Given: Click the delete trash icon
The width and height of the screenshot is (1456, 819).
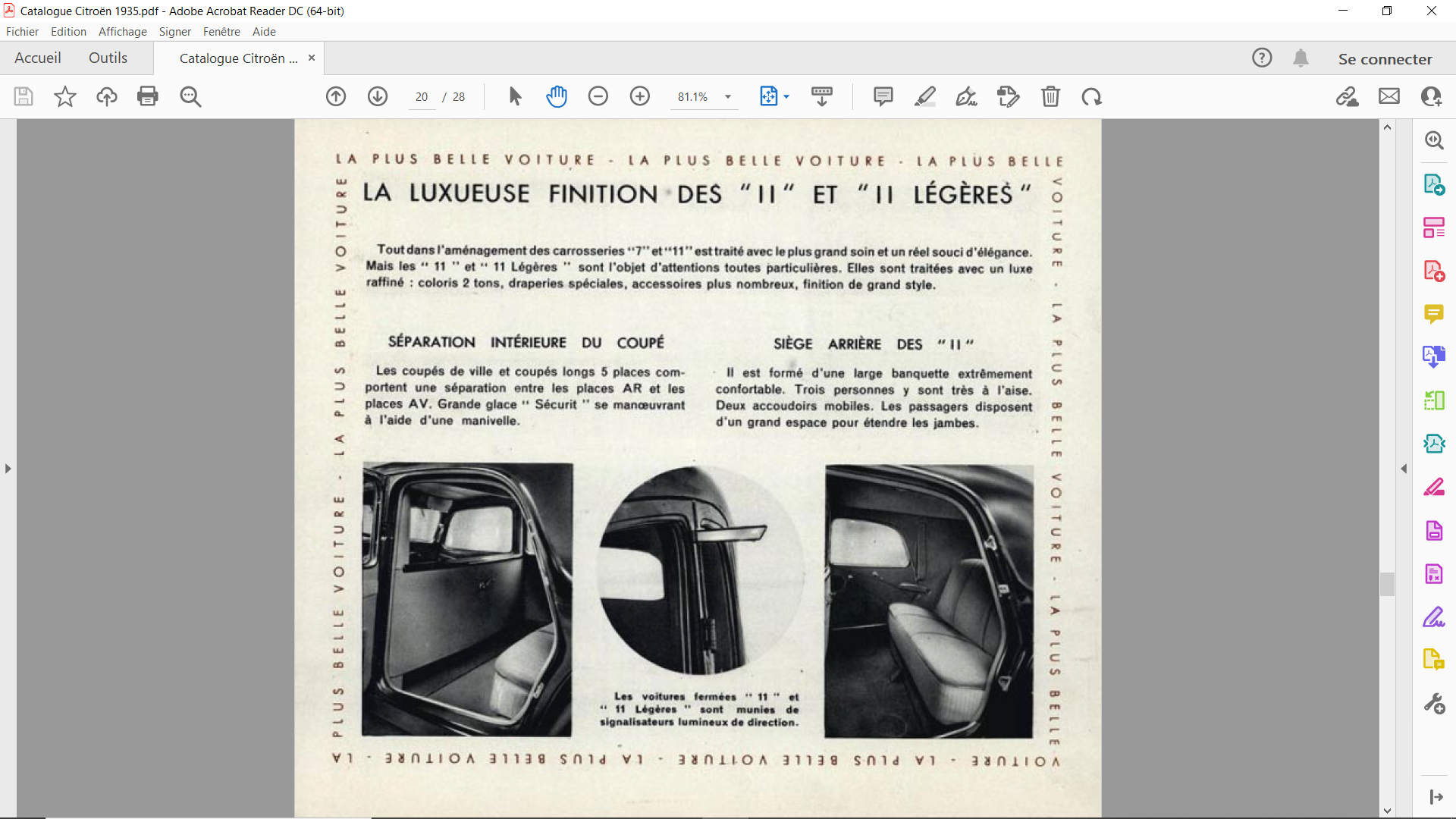Looking at the screenshot, I should [x=1050, y=96].
